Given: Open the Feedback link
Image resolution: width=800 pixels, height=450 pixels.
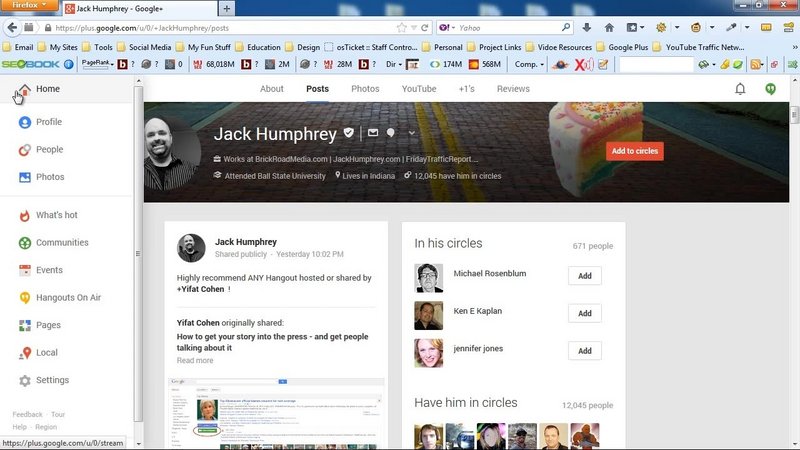Looking at the screenshot, I should pyautogui.click(x=28, y=414).
